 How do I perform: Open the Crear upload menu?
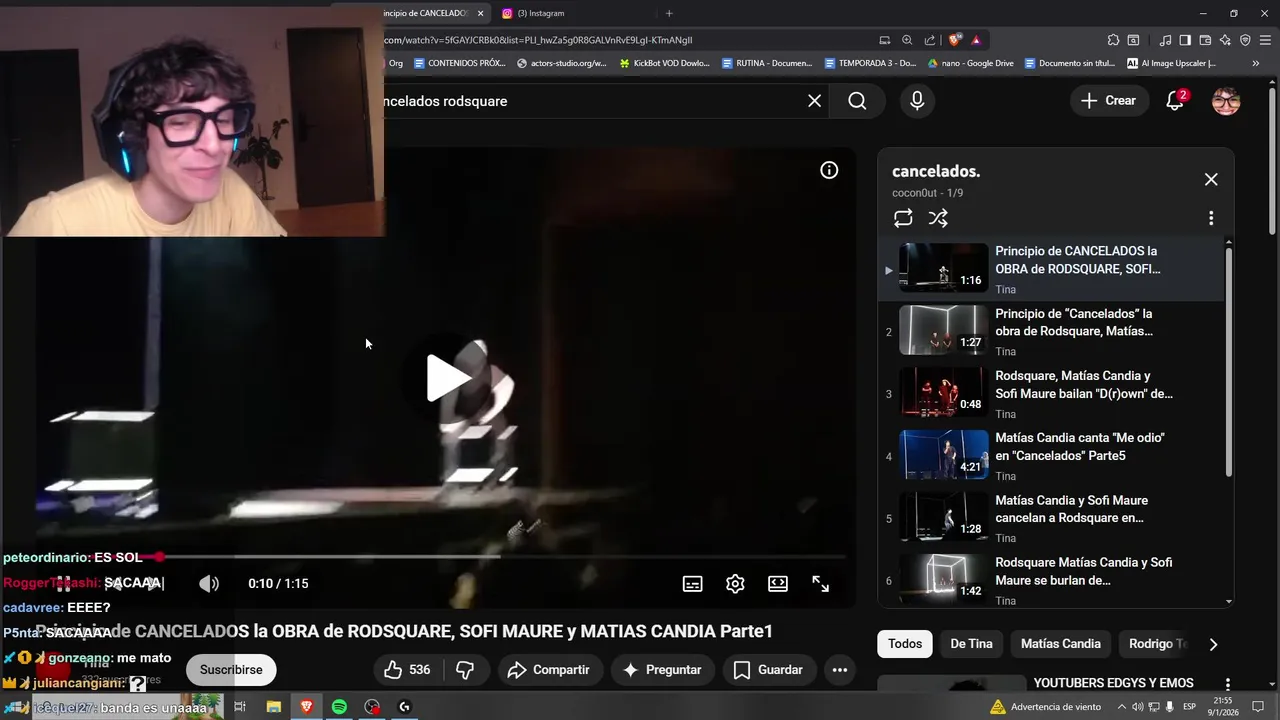click(1108, 101)
